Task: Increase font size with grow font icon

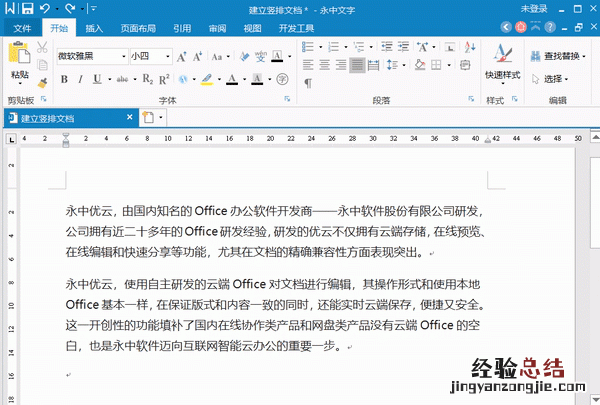Action: (181, 57)
